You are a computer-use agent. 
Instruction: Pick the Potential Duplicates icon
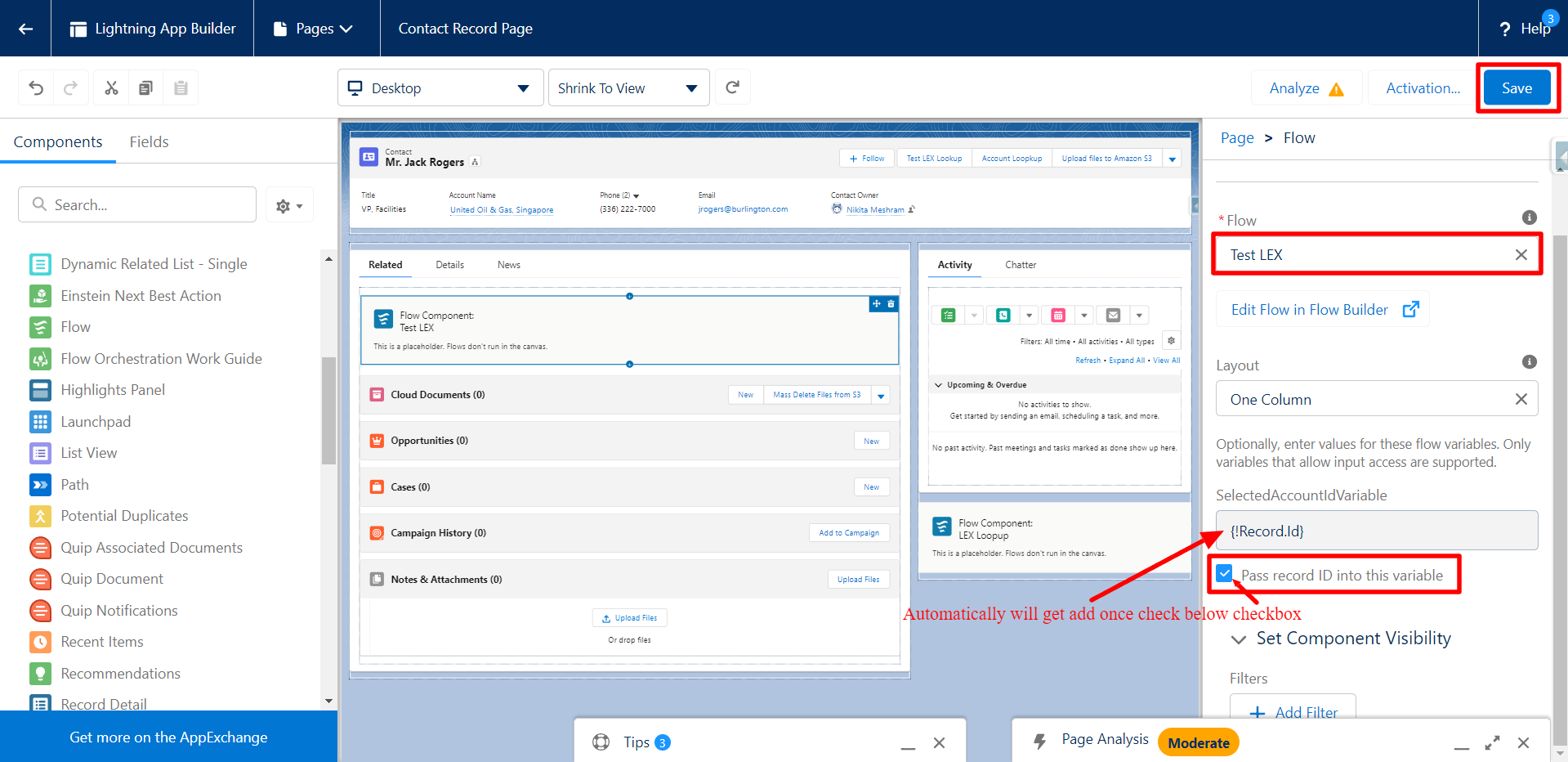click(40, 516)
